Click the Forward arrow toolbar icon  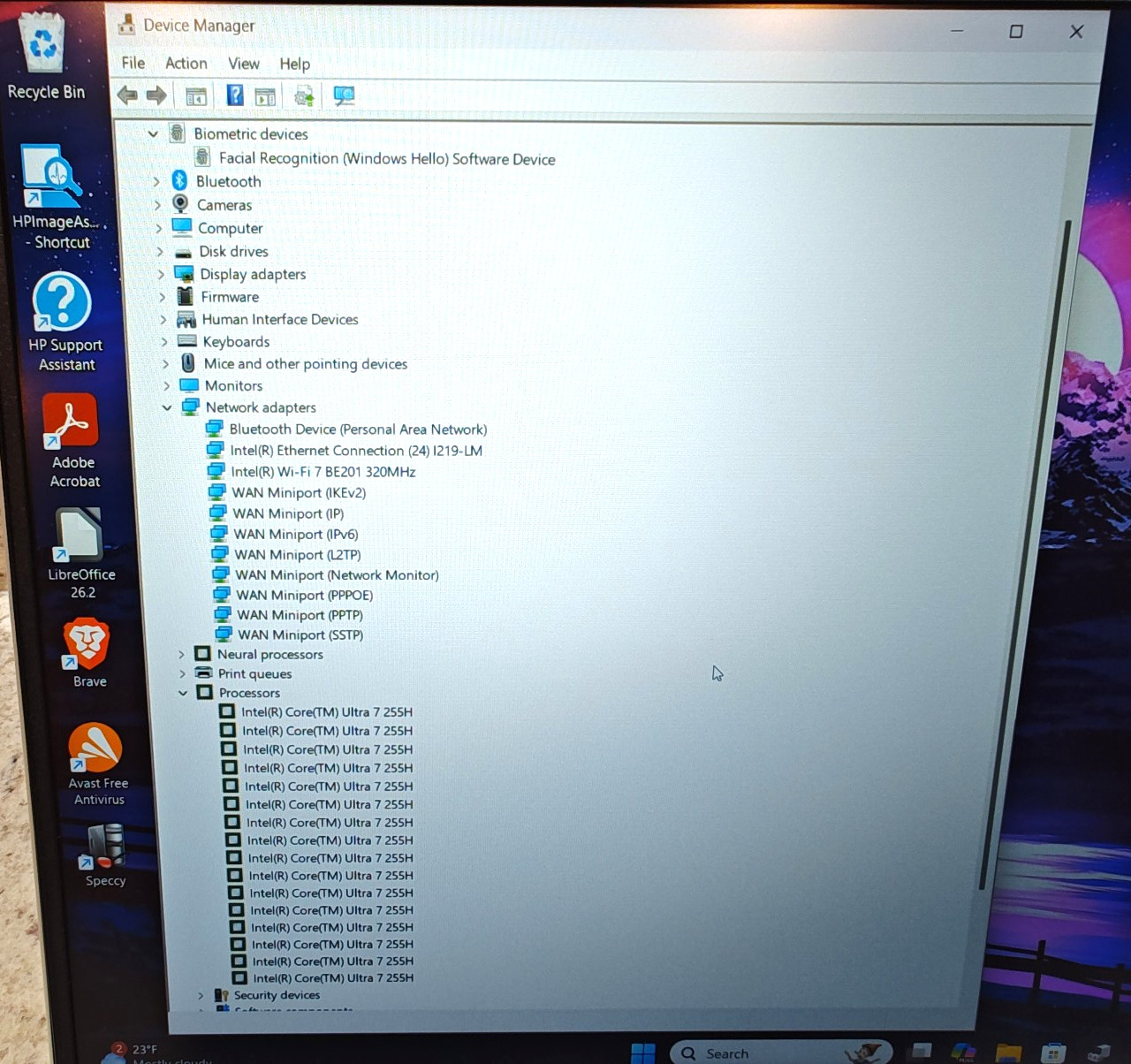157,95
